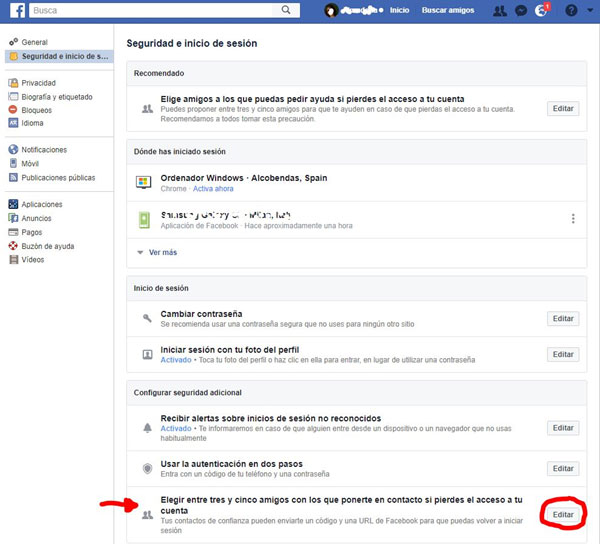Click the friends icon beside Elegir entre tres
This screenshot has width=600, height=544.
tap(147, 516)
